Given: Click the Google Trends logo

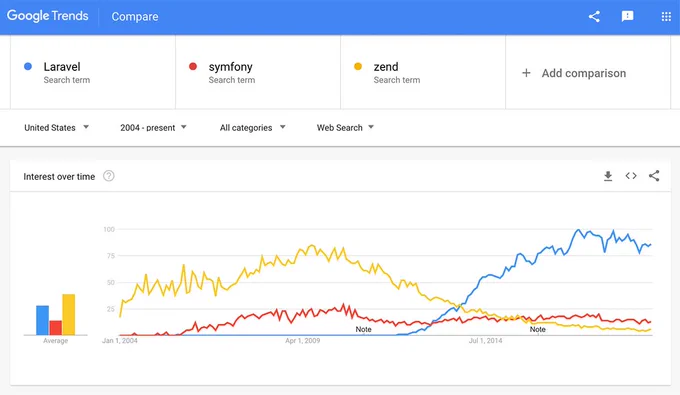Looking at the screenshot, I should (48, 16).
